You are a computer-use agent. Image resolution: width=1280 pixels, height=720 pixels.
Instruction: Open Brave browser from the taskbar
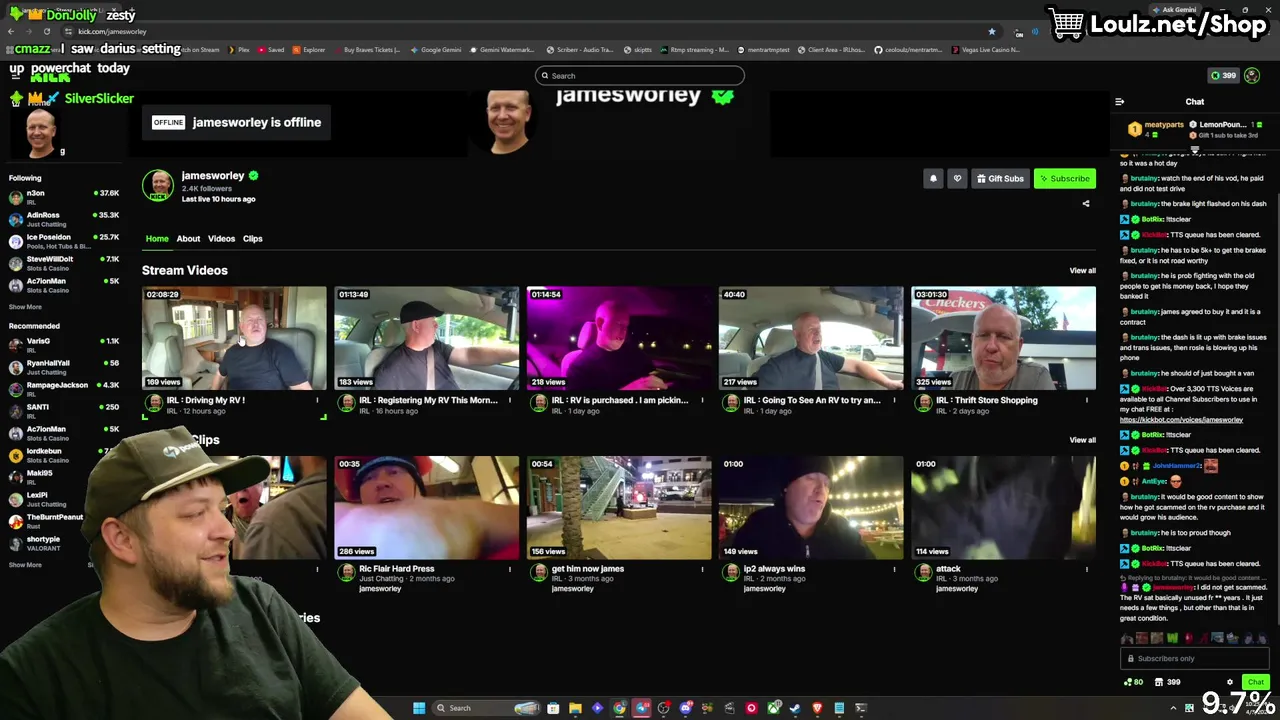coord(817,708)
